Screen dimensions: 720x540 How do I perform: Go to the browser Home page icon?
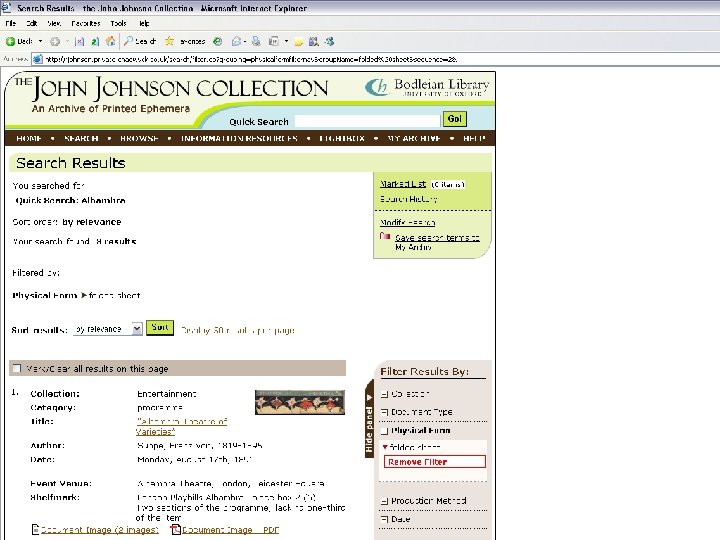(110, 42)
